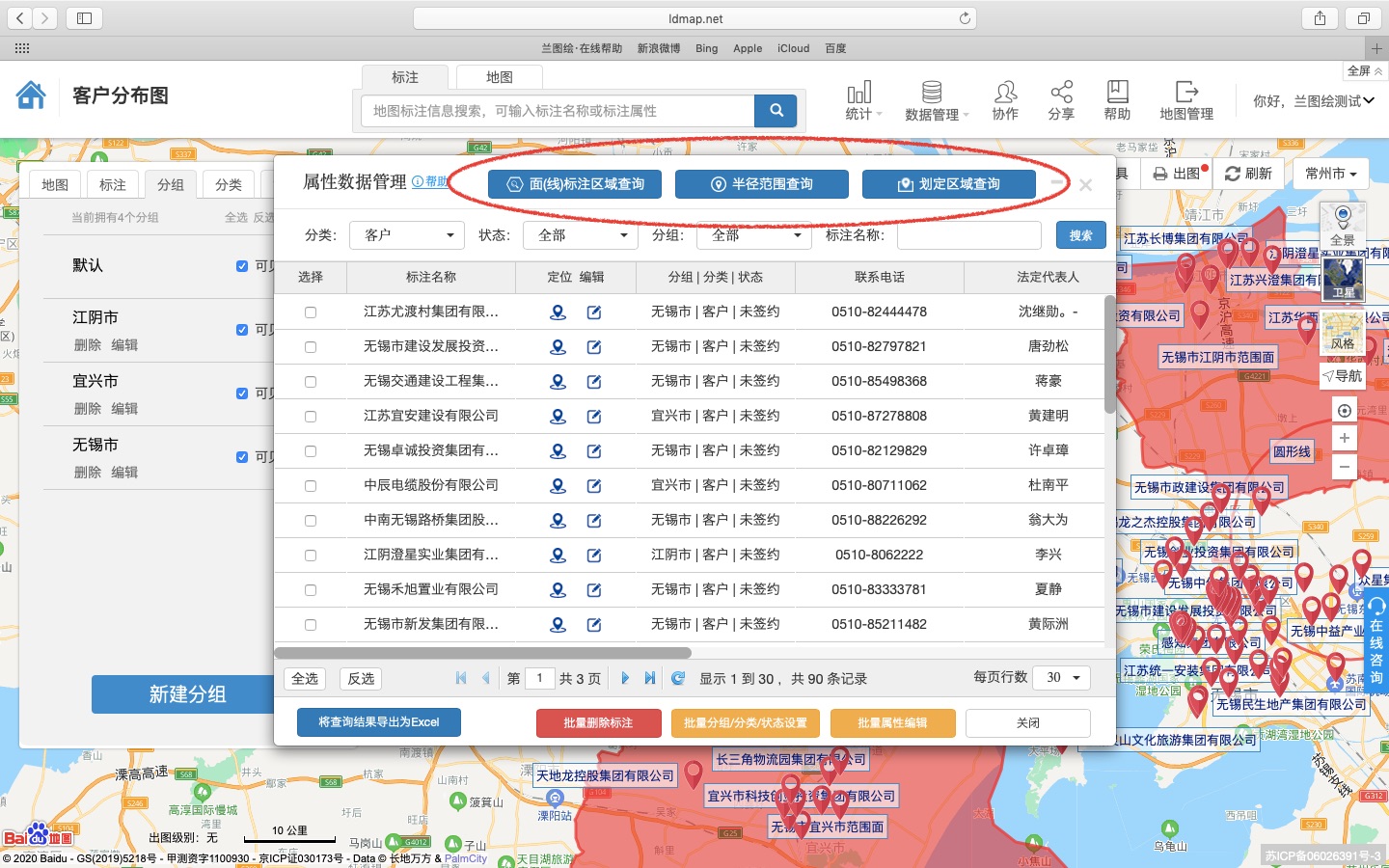The width and height of the screenshot is (1389, 868).
Task: Open the 数据管理 data management icon
Action: click(x=932, y=99)
